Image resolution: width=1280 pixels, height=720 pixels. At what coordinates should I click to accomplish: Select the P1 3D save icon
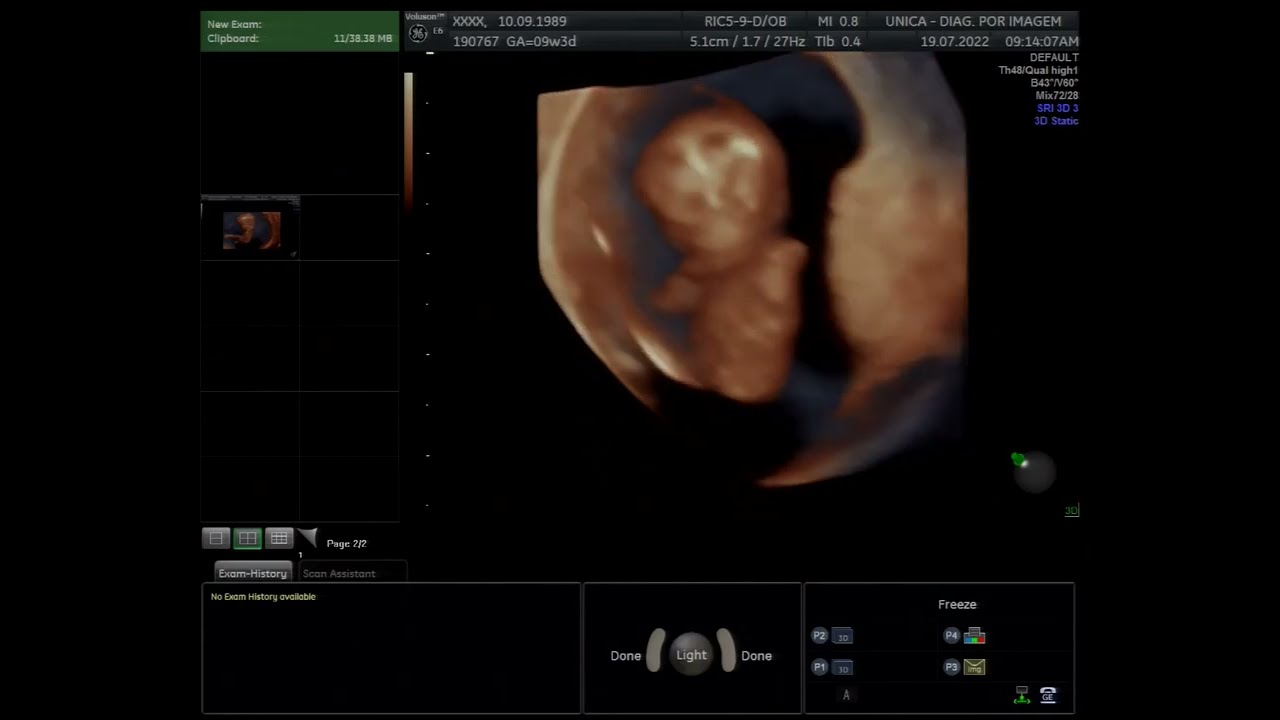[x=842, y=667]
